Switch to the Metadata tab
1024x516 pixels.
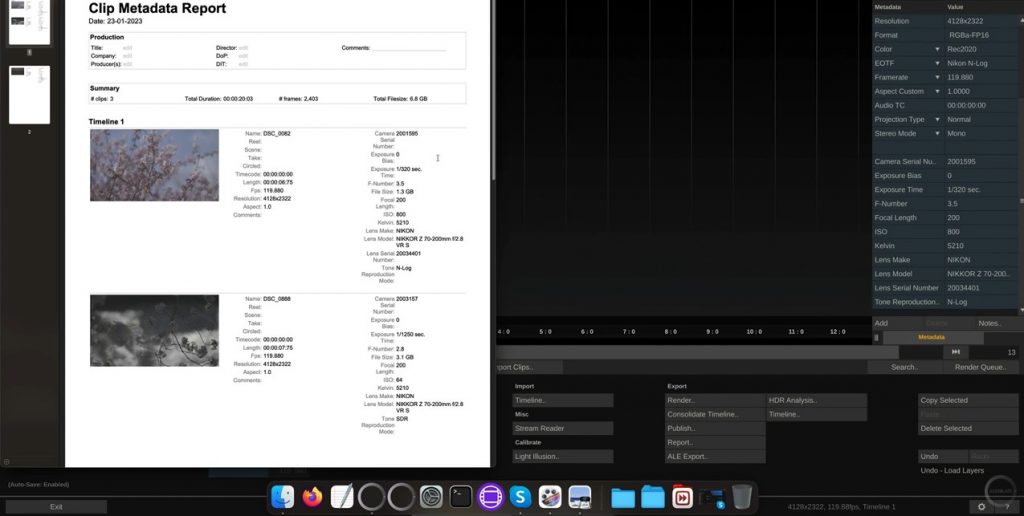933,338
